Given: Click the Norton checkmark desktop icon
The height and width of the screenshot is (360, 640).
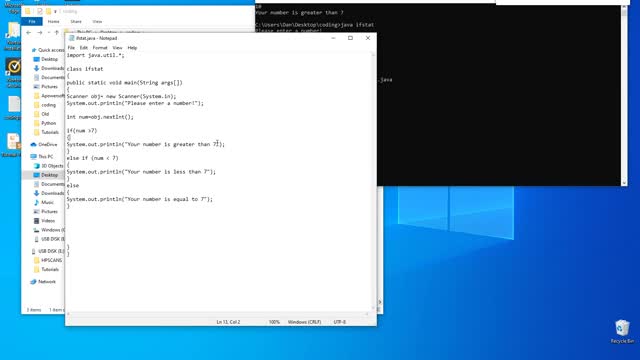Looking at the screenshot, I should point(13,67).
